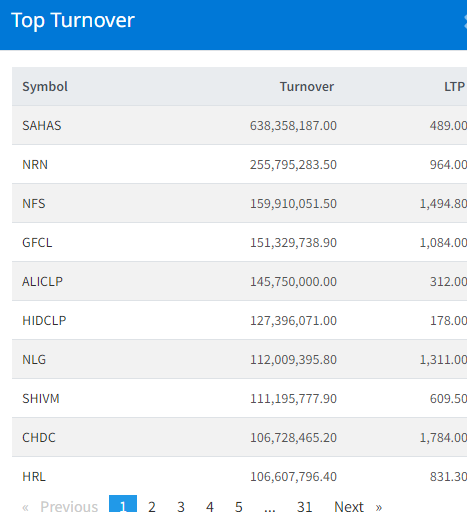Jump to last page 31
The height and width of the screenshot is (512, 467).
[x=304, y=506]
